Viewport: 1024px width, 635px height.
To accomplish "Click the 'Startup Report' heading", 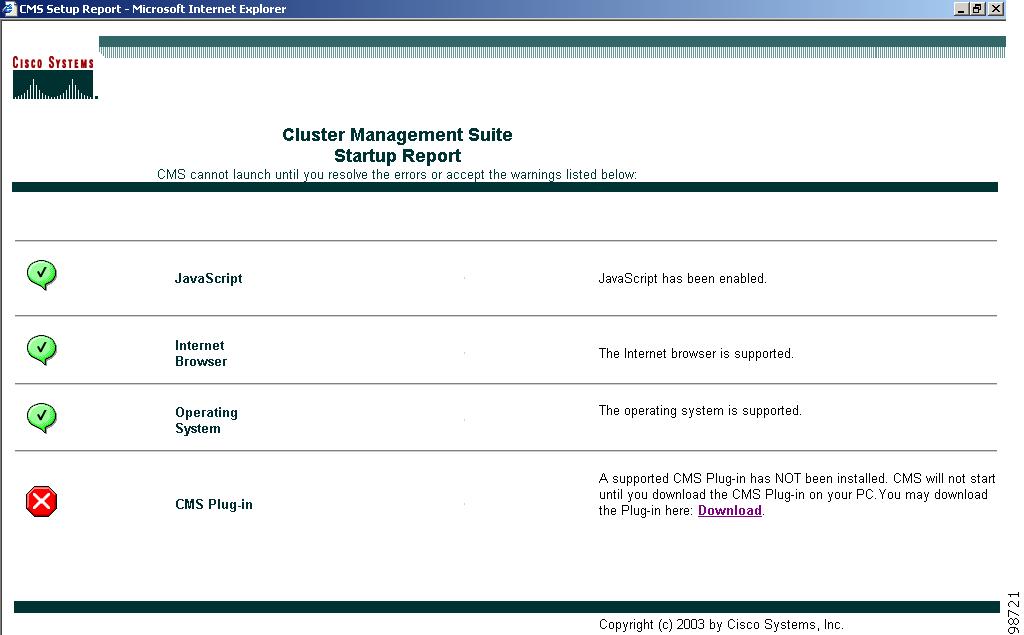I will tap(397, 155).
